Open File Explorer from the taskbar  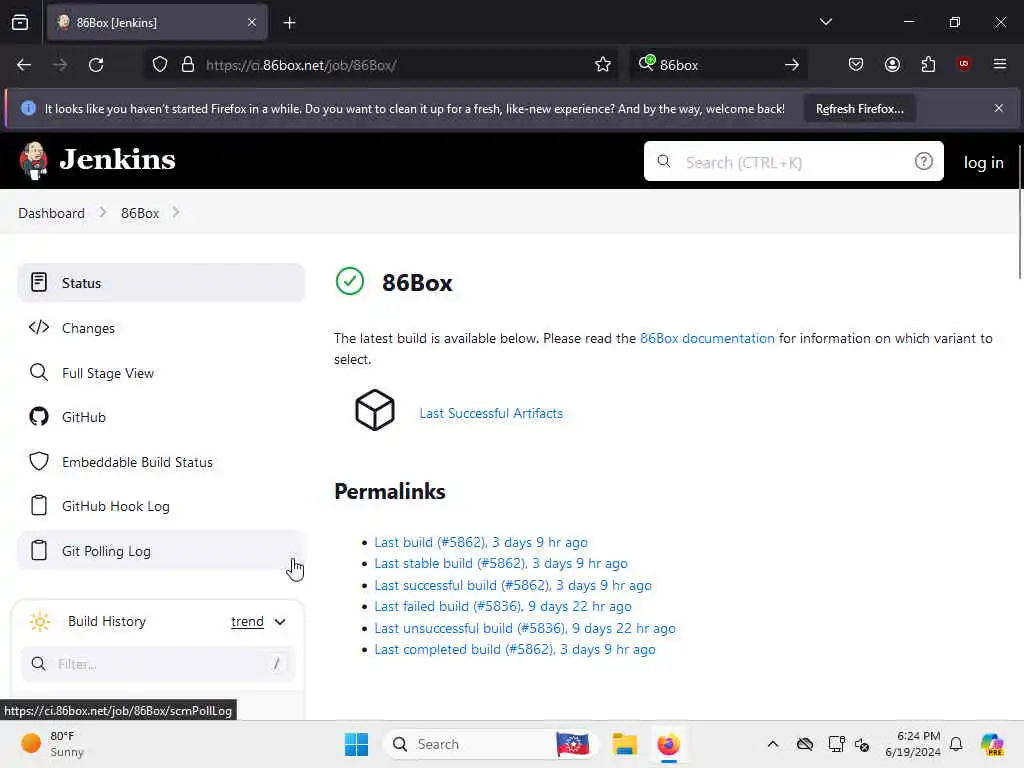coord(624,744)
